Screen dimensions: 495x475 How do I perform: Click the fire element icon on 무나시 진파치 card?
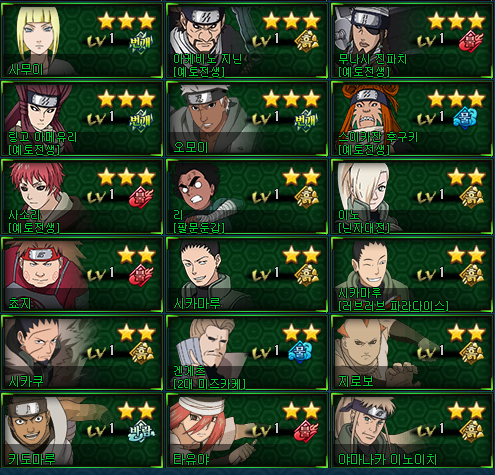click(471, 42)
